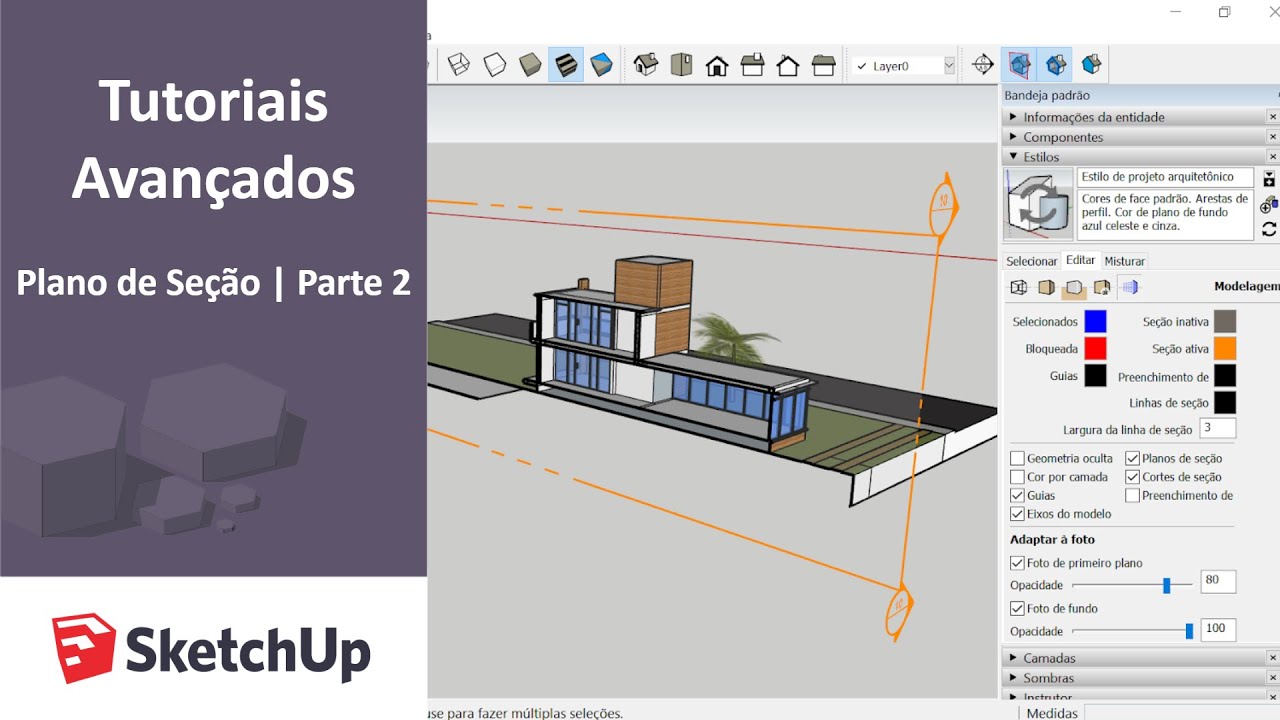Viewport: 1280px width, 720px height.
Task: Open Face settings in the Editar tab
Action: (1046, 287)
